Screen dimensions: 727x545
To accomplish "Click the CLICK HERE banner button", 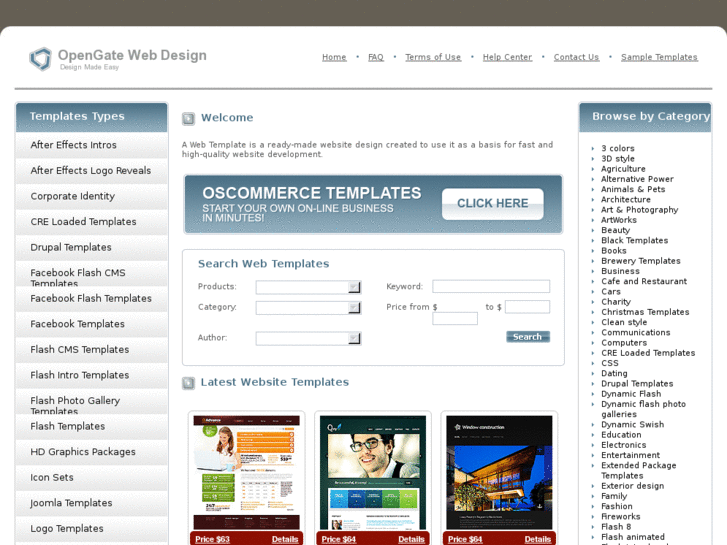I will 492,204.
